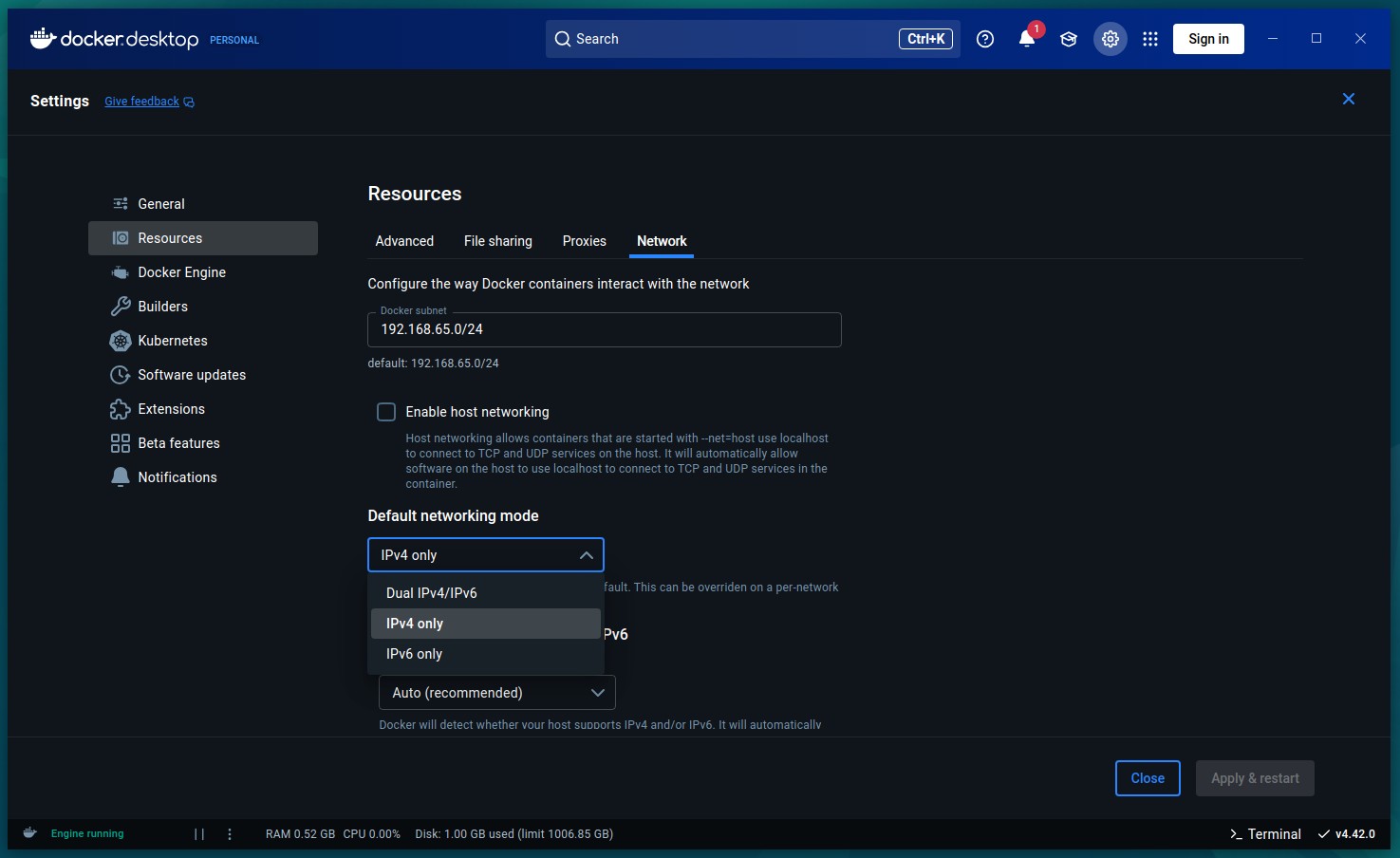Screen dimensions: 1400x858
Task: Select the Network tab
Action: click(x=662, y=241)
